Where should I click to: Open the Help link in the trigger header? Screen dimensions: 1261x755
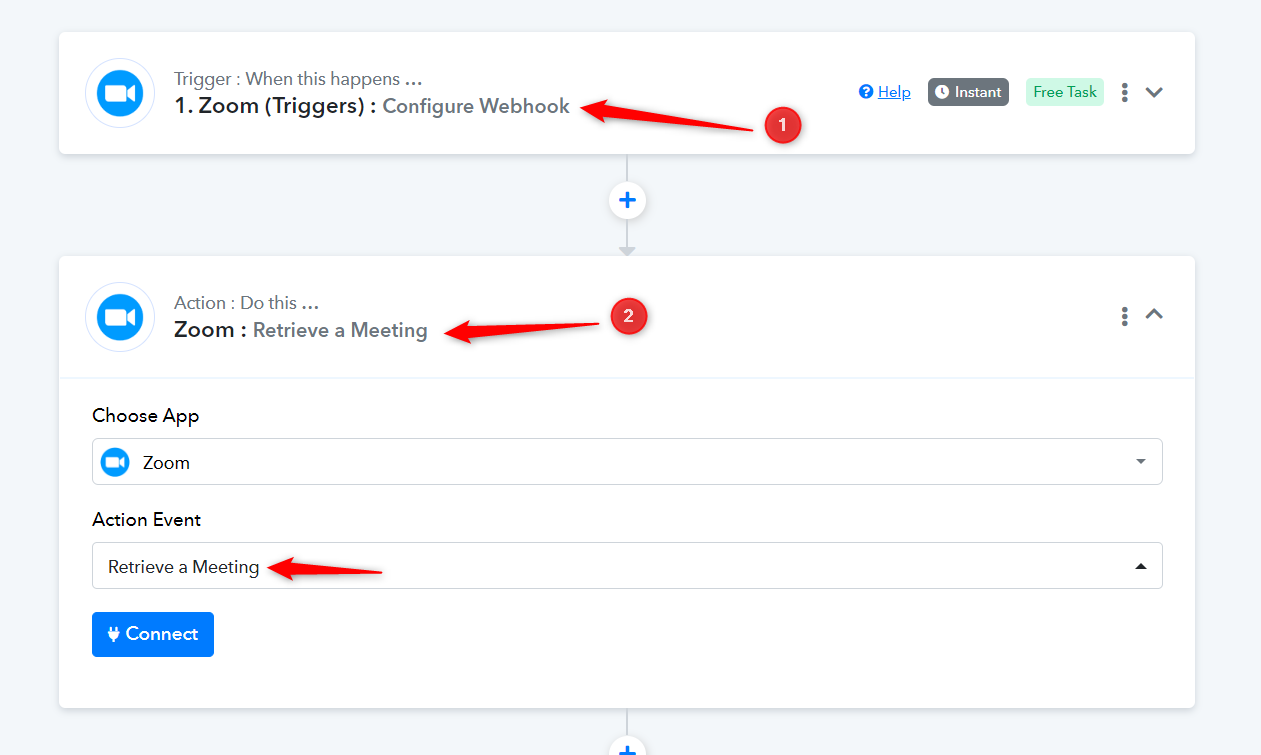point(894,92)
